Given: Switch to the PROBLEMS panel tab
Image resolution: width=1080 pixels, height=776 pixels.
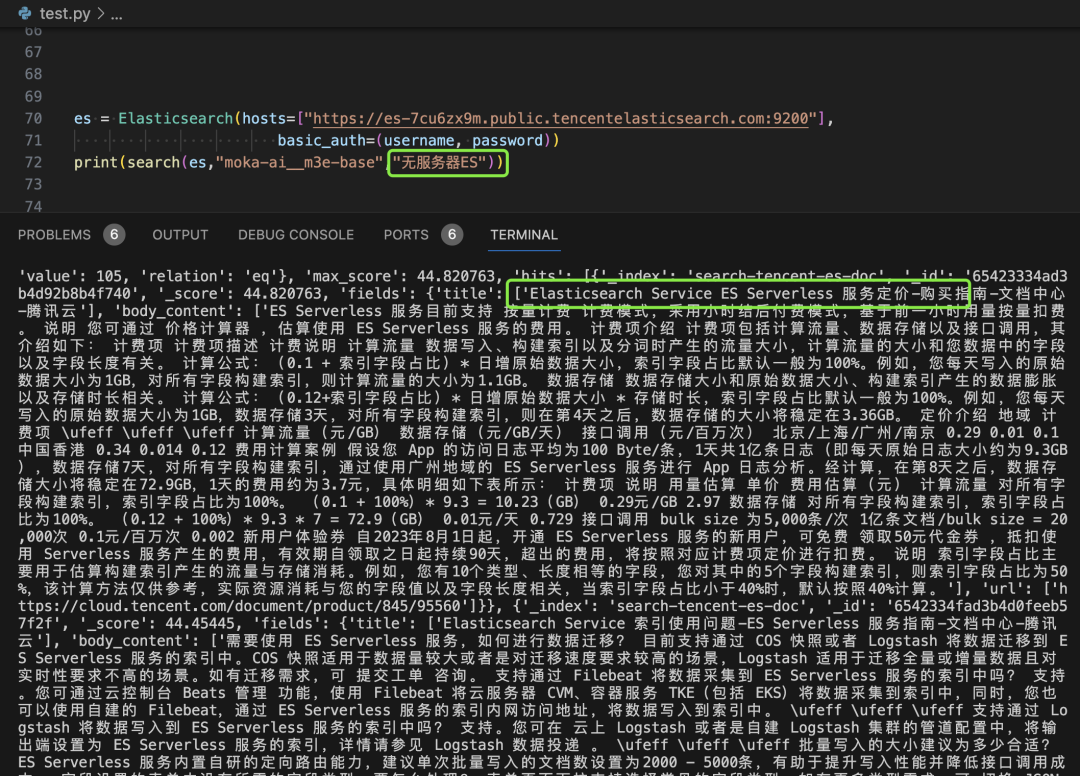Looking at the screenshot, I should click(x=54, y=235).
